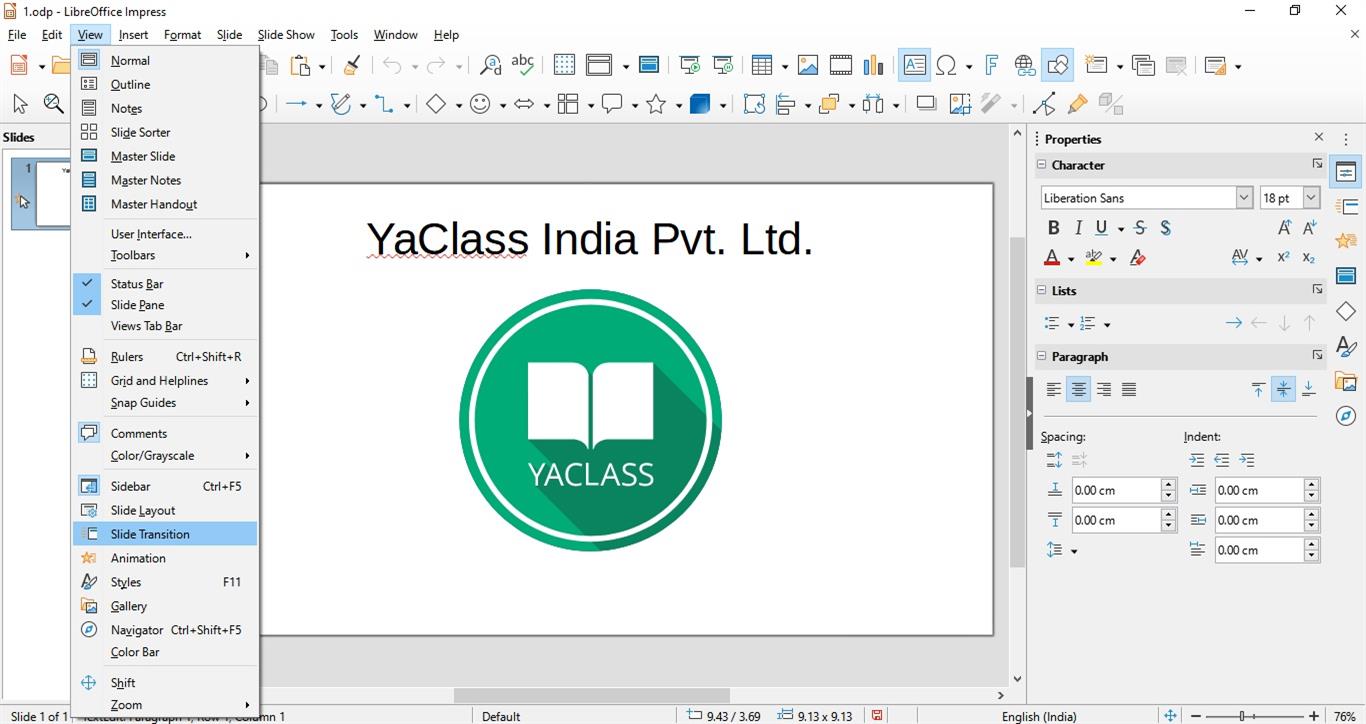Select Slide Transition from View menu
This screenshot has height=724, width=1366.
click(150, 534)
